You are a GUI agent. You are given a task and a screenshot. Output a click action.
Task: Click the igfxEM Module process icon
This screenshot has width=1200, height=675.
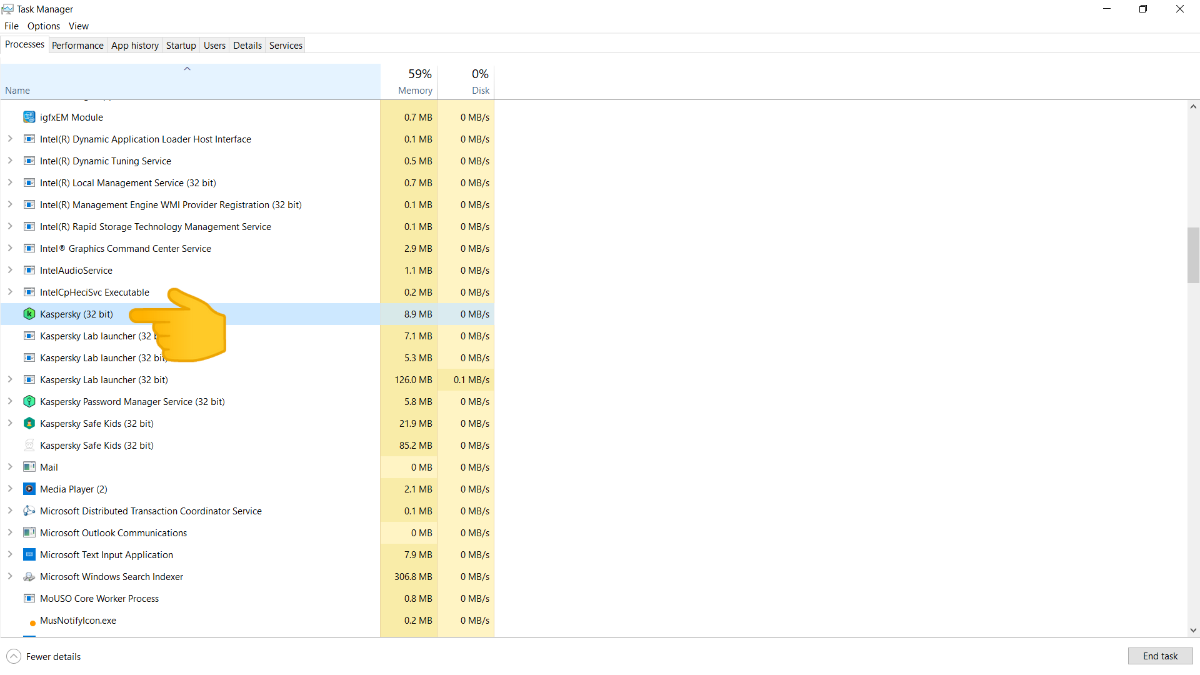click(29, 117)
